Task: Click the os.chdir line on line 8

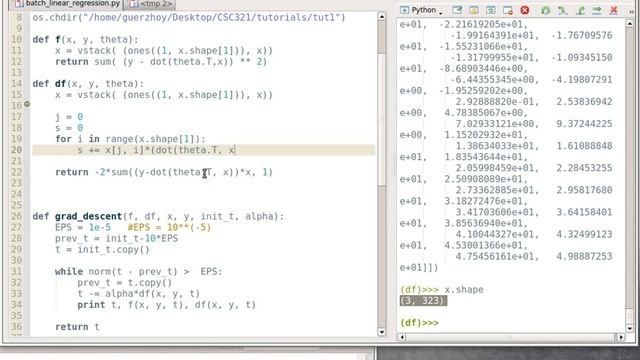Action: [189, 18]
